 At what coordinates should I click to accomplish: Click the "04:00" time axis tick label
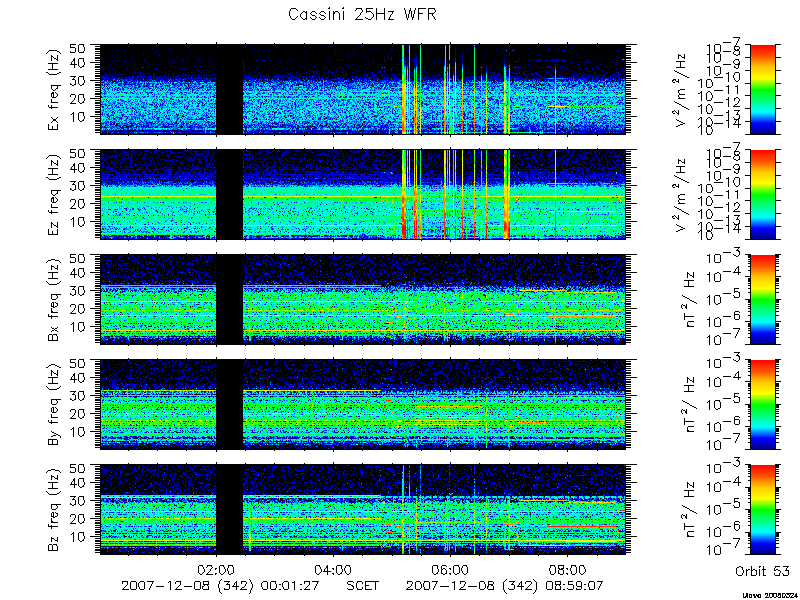tap(334, 569)
